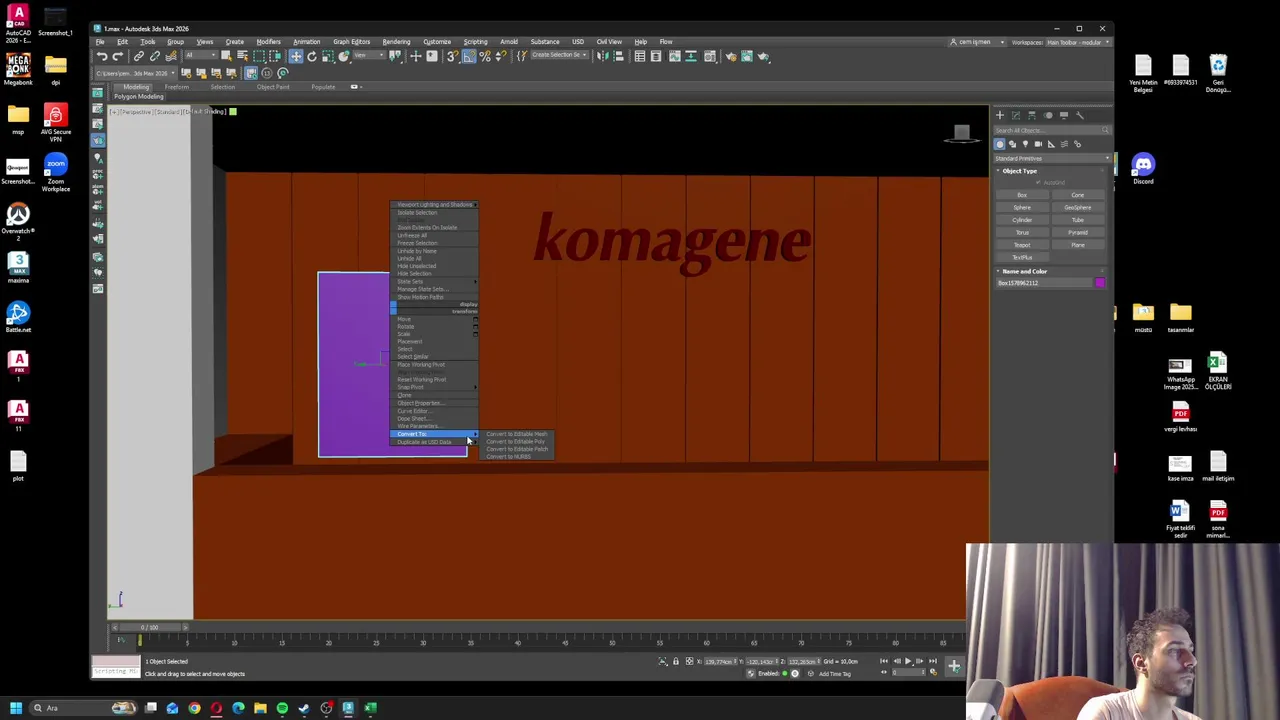Select the Geometry category icon
Viewport: 1280px width, 720px height.
pos(1000,144)
